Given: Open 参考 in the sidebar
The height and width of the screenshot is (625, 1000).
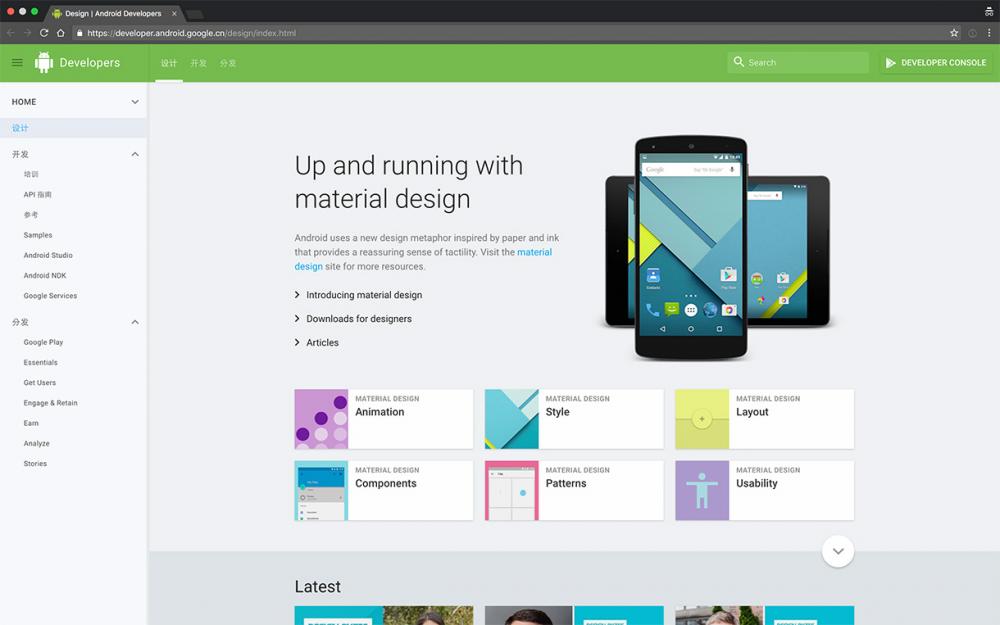Looking at the screenshot, I should click(x=31, y=215).
